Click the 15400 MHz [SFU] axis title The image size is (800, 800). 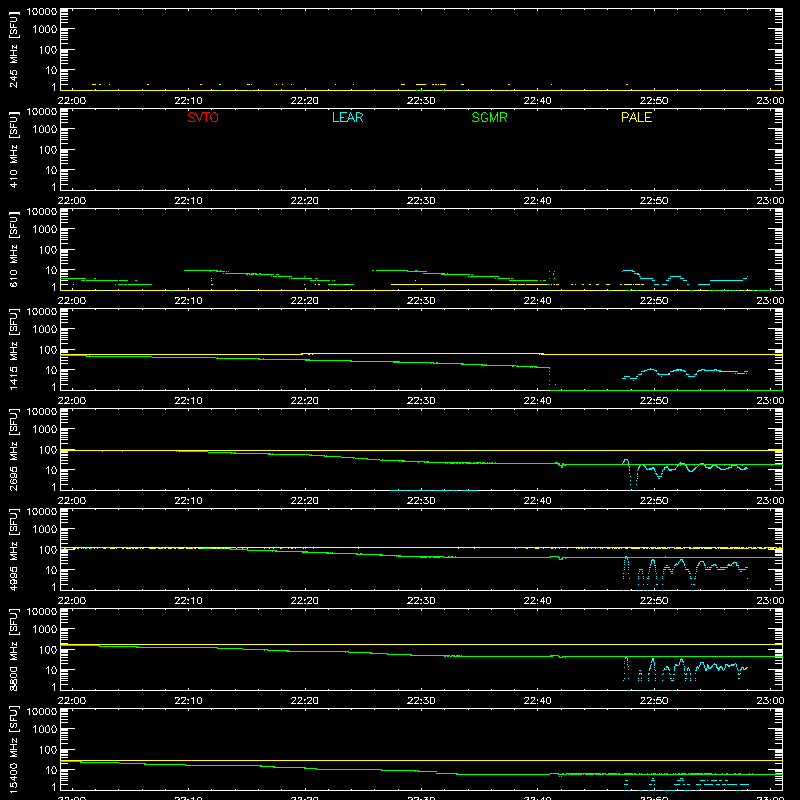13,750
